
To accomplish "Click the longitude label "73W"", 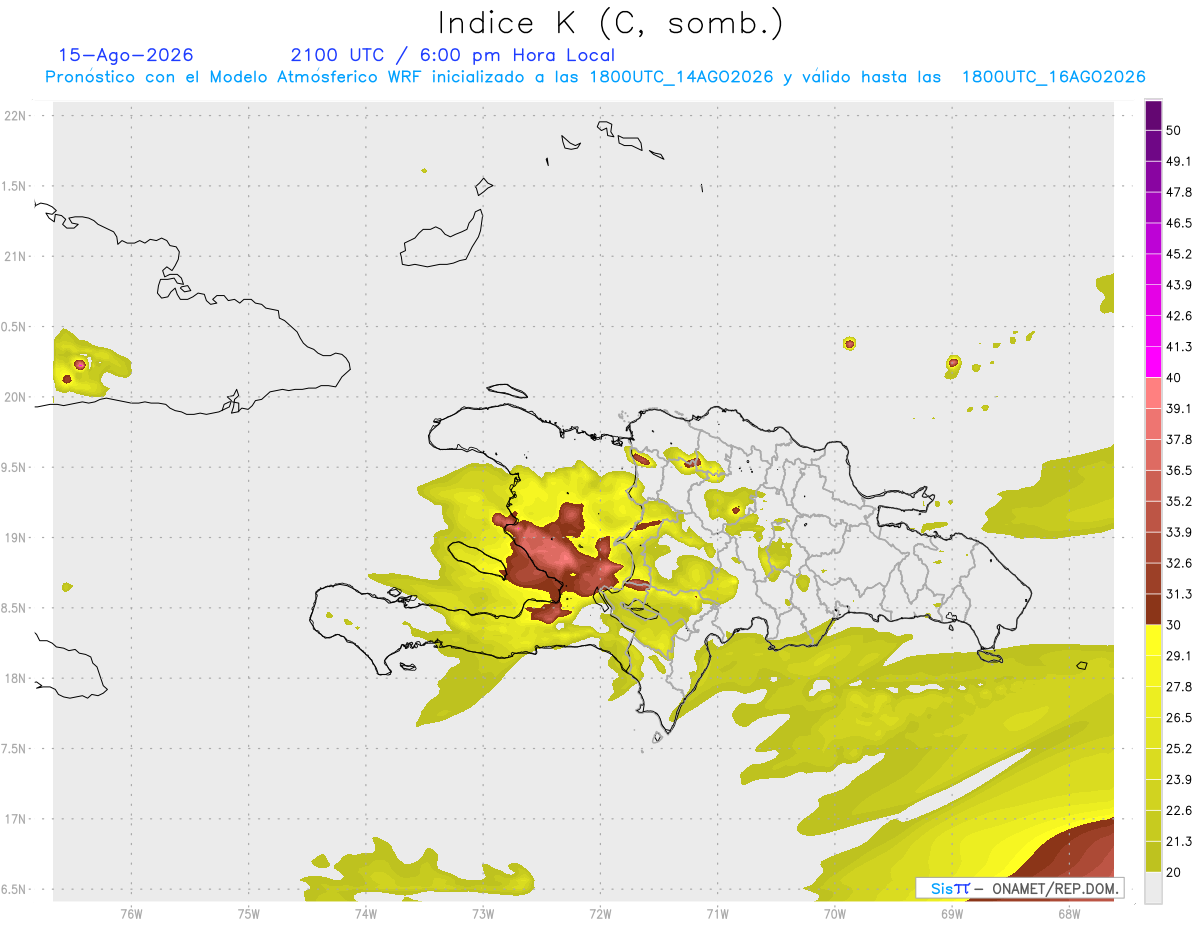I will [483, 913].
